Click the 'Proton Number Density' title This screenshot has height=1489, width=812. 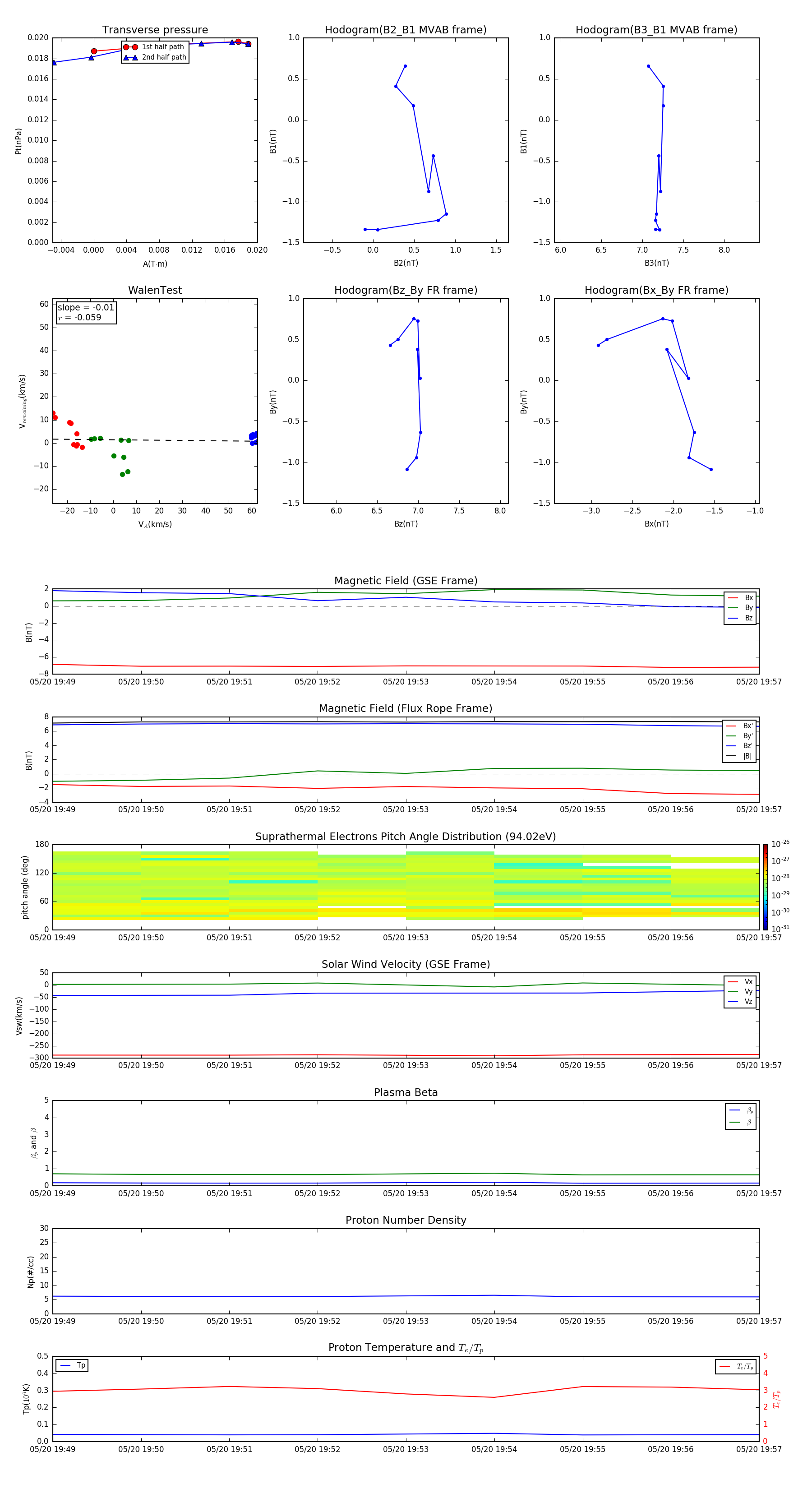[406, 1220]
